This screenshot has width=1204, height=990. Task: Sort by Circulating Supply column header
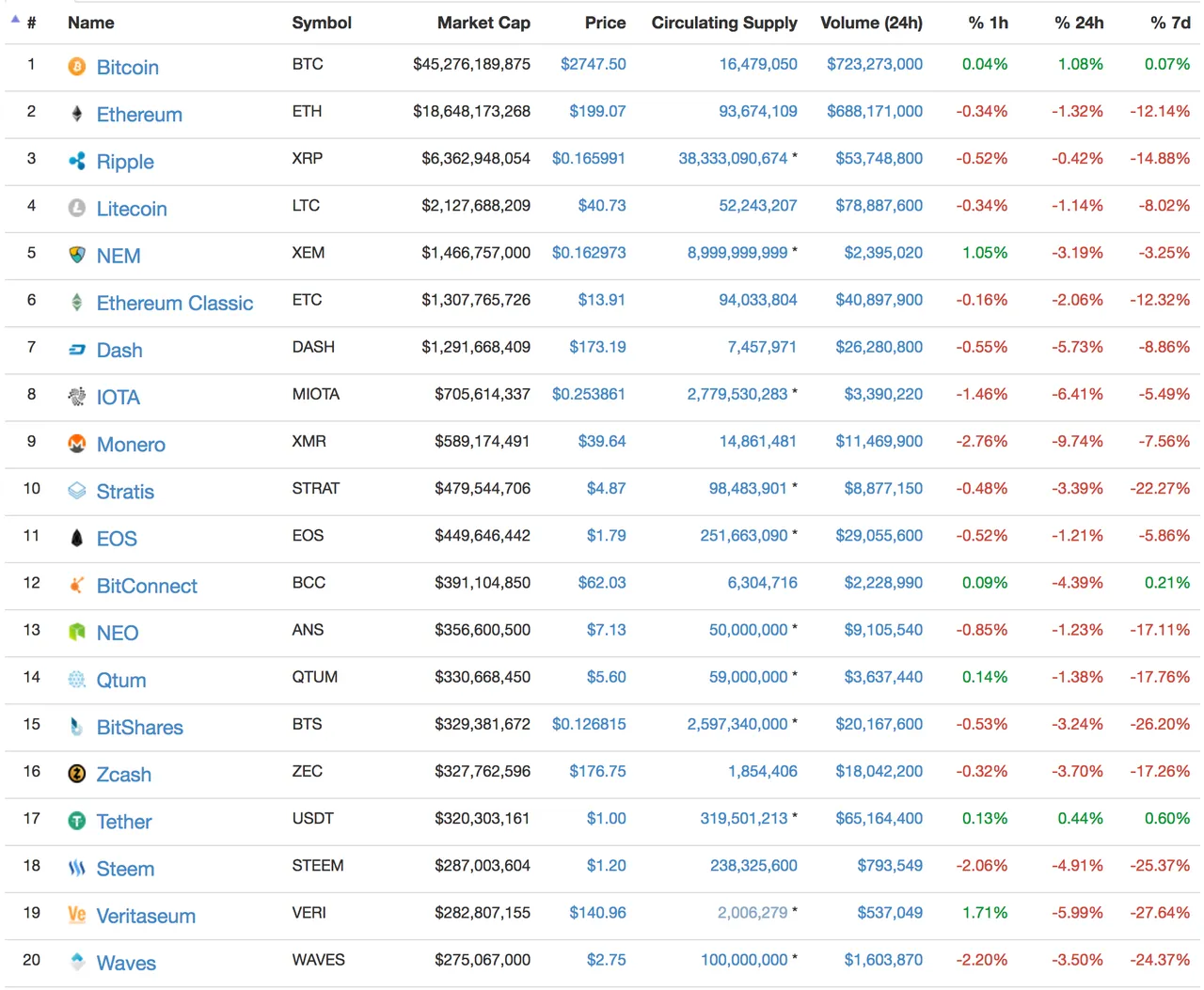coord(724,23)
